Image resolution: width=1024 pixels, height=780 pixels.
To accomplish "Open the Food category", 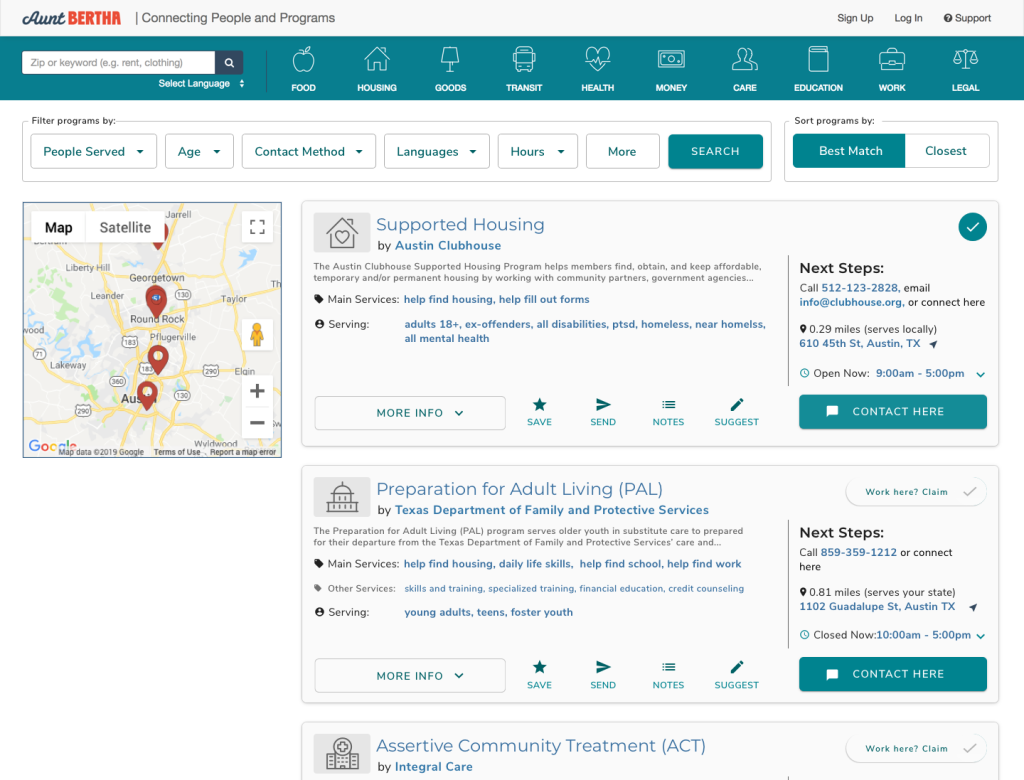I will coord(303,69).
